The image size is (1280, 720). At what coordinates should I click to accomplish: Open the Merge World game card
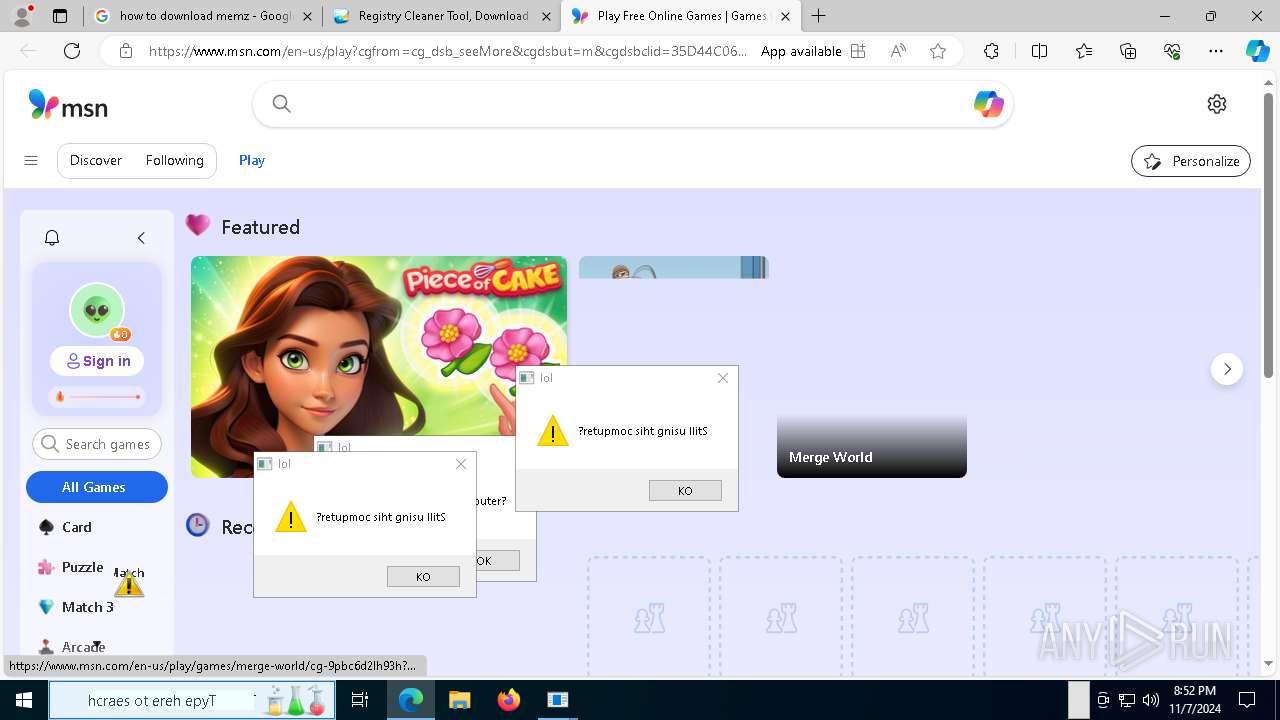coord(872,447)
